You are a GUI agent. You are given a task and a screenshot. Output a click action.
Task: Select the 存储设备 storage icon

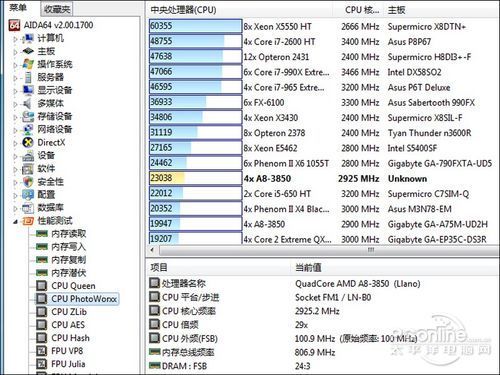(28, 116)
